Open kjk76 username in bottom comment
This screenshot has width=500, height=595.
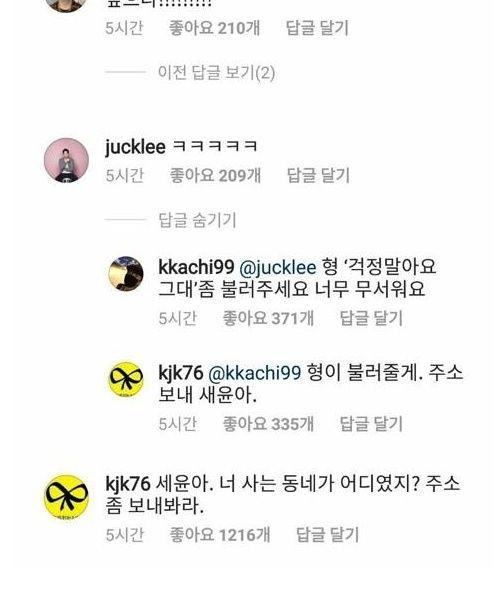click(128, 484)
